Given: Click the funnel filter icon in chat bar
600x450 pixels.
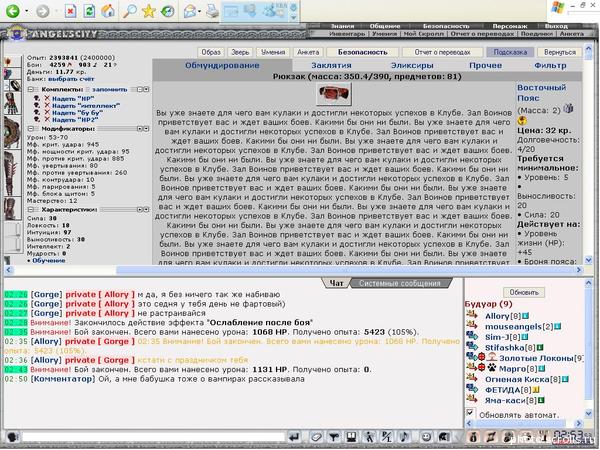Looking at the screenshot, I should click(x=334, y=437).
